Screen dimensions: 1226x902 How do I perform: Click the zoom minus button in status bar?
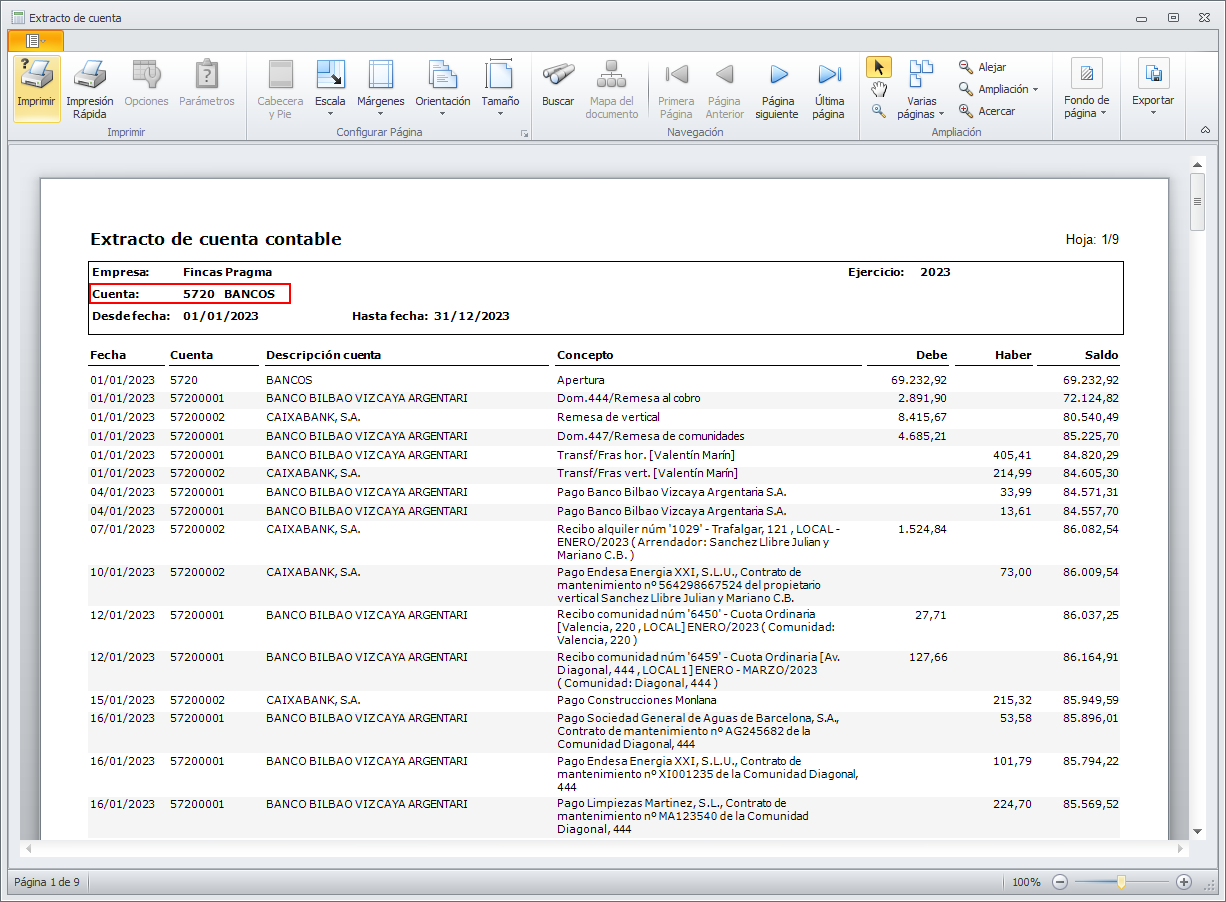pyautogui.click(x=1060, y=882)
